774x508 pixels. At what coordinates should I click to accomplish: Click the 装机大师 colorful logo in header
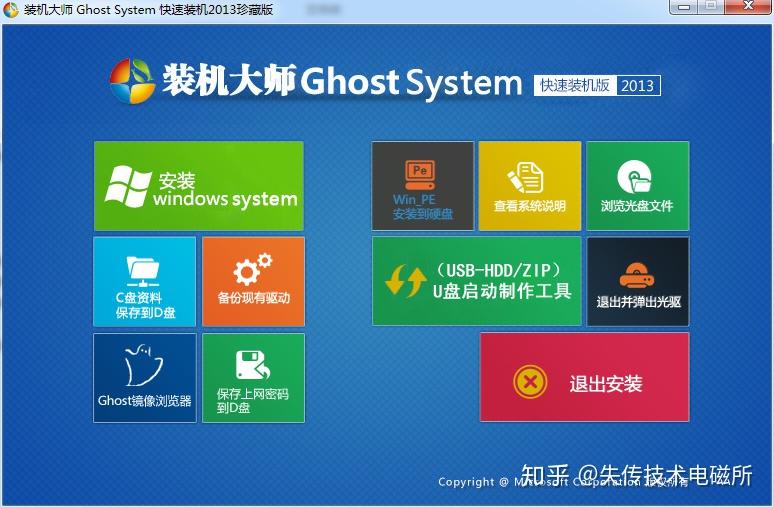(x=132, y=81)
